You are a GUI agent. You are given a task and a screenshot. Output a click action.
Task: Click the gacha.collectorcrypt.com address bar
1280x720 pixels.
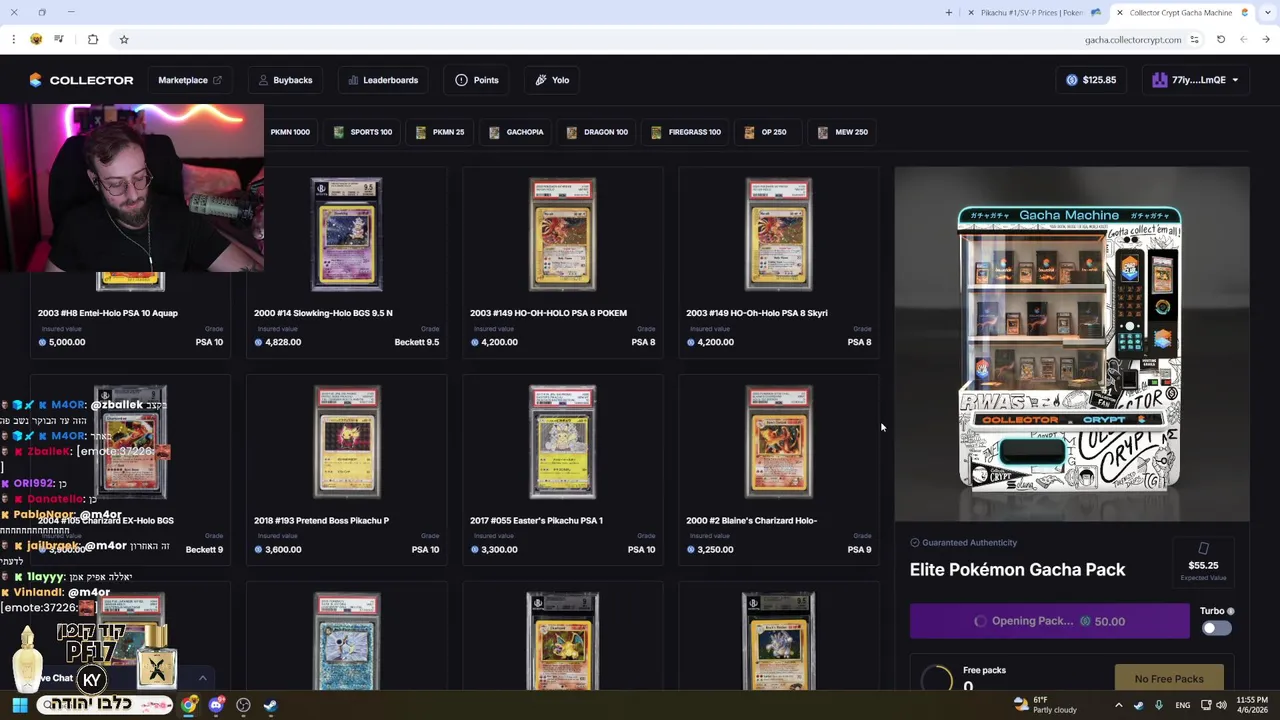[1132, 40]
